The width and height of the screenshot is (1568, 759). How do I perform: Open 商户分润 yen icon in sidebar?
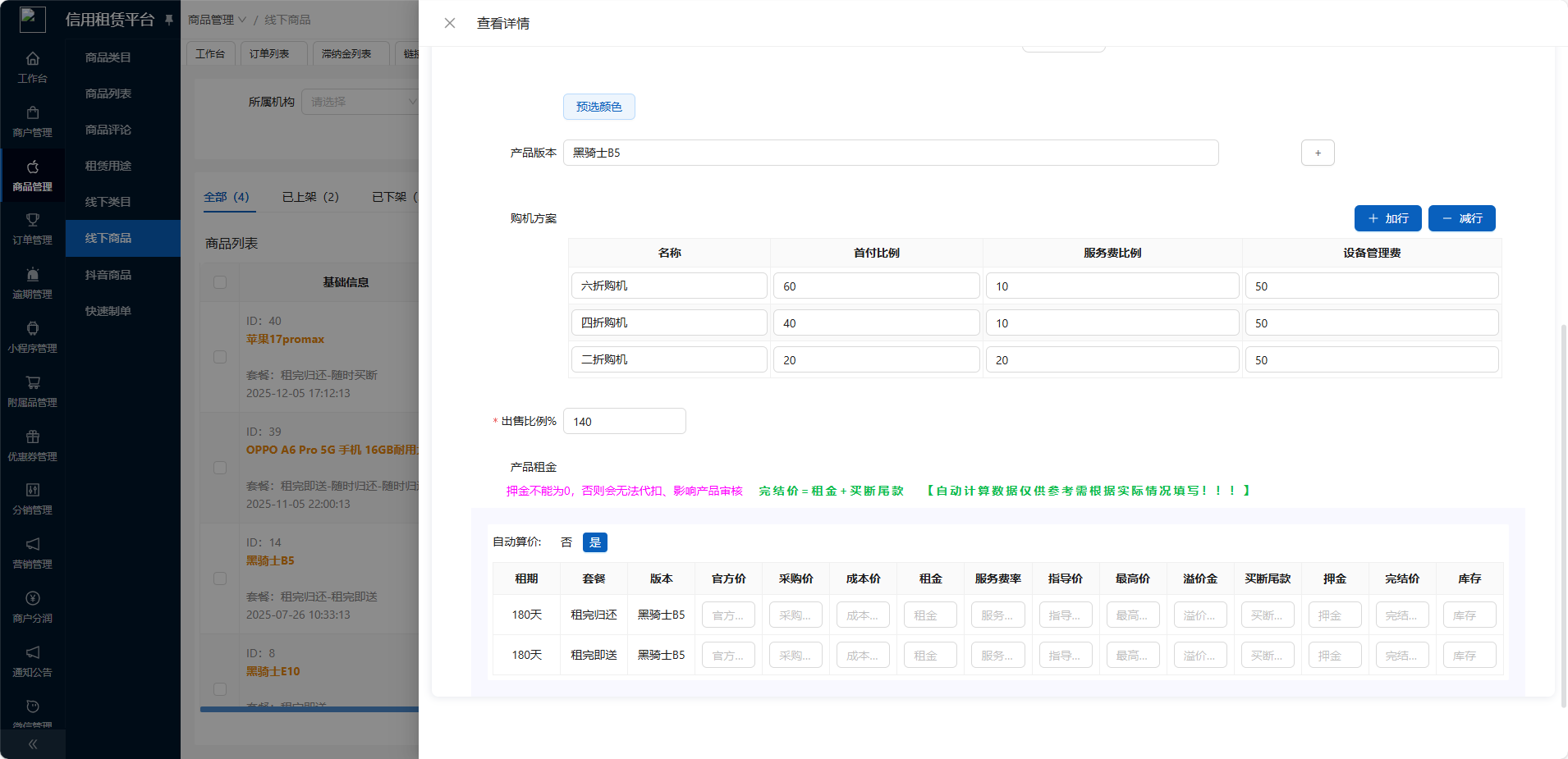(33, 599)
